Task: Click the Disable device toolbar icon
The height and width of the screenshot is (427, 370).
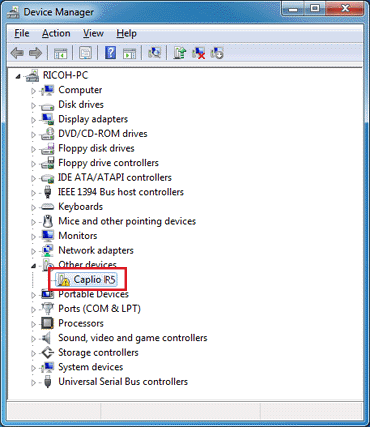Action: coord(217,53)
